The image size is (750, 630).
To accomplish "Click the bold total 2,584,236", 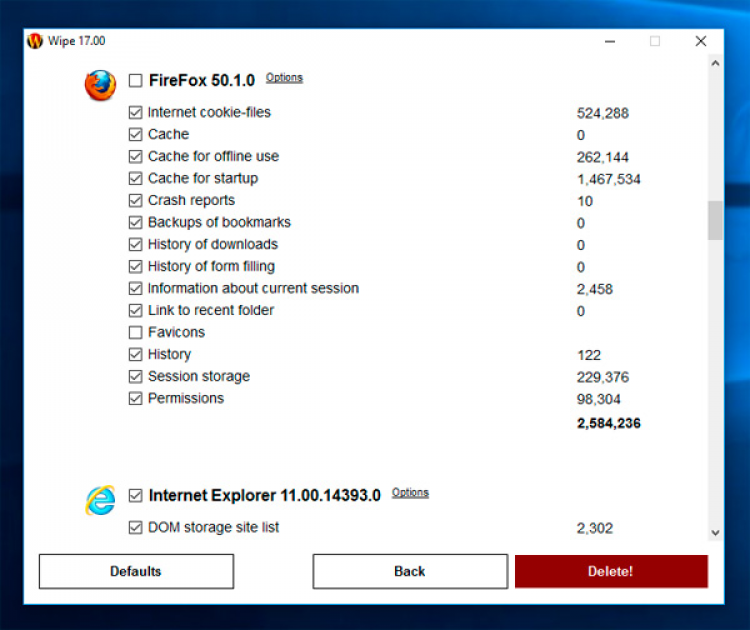I will pyautogui.click(x=608, y=423).
